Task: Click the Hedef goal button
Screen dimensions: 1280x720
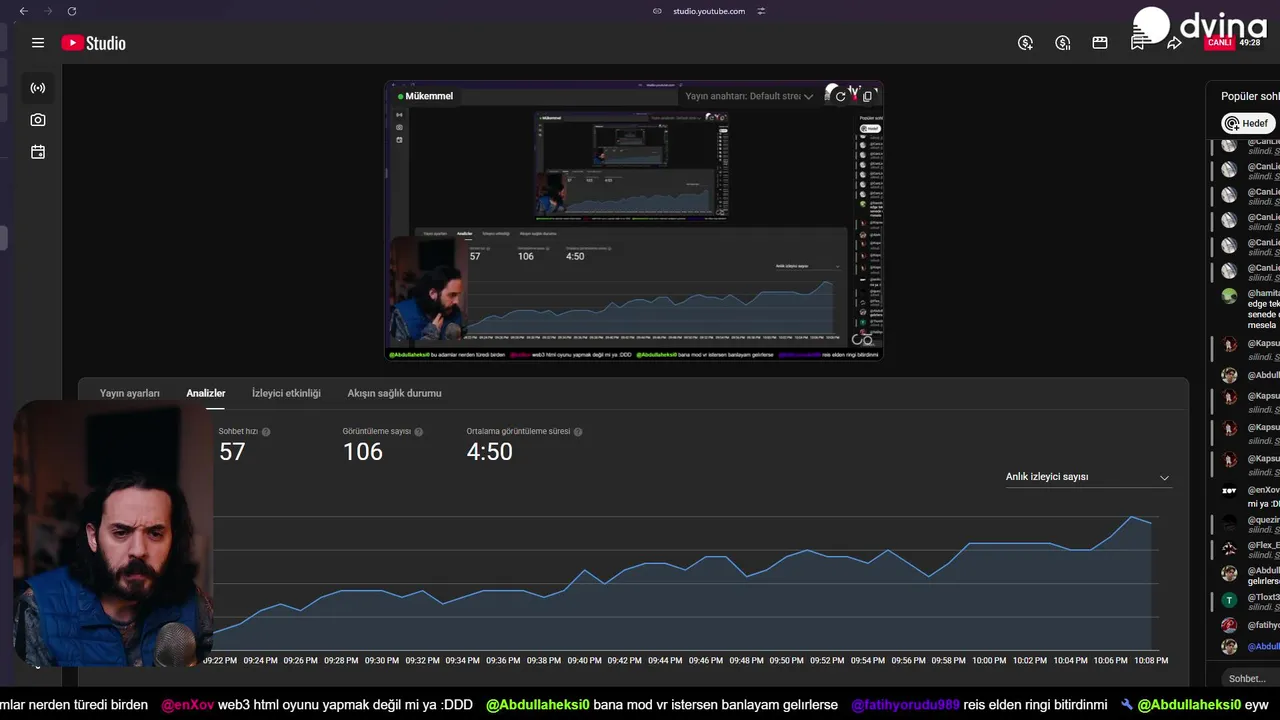Action: pos(1247,123)
